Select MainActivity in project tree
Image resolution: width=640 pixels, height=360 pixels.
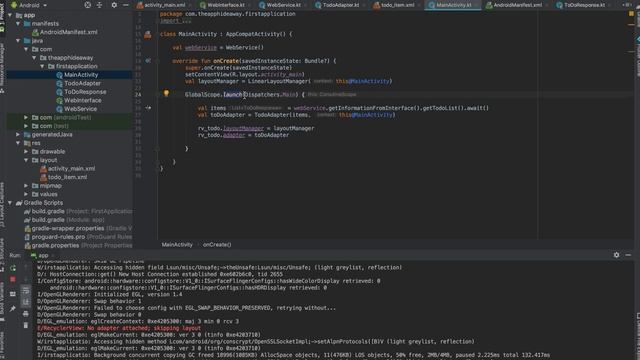pos(81,75)
